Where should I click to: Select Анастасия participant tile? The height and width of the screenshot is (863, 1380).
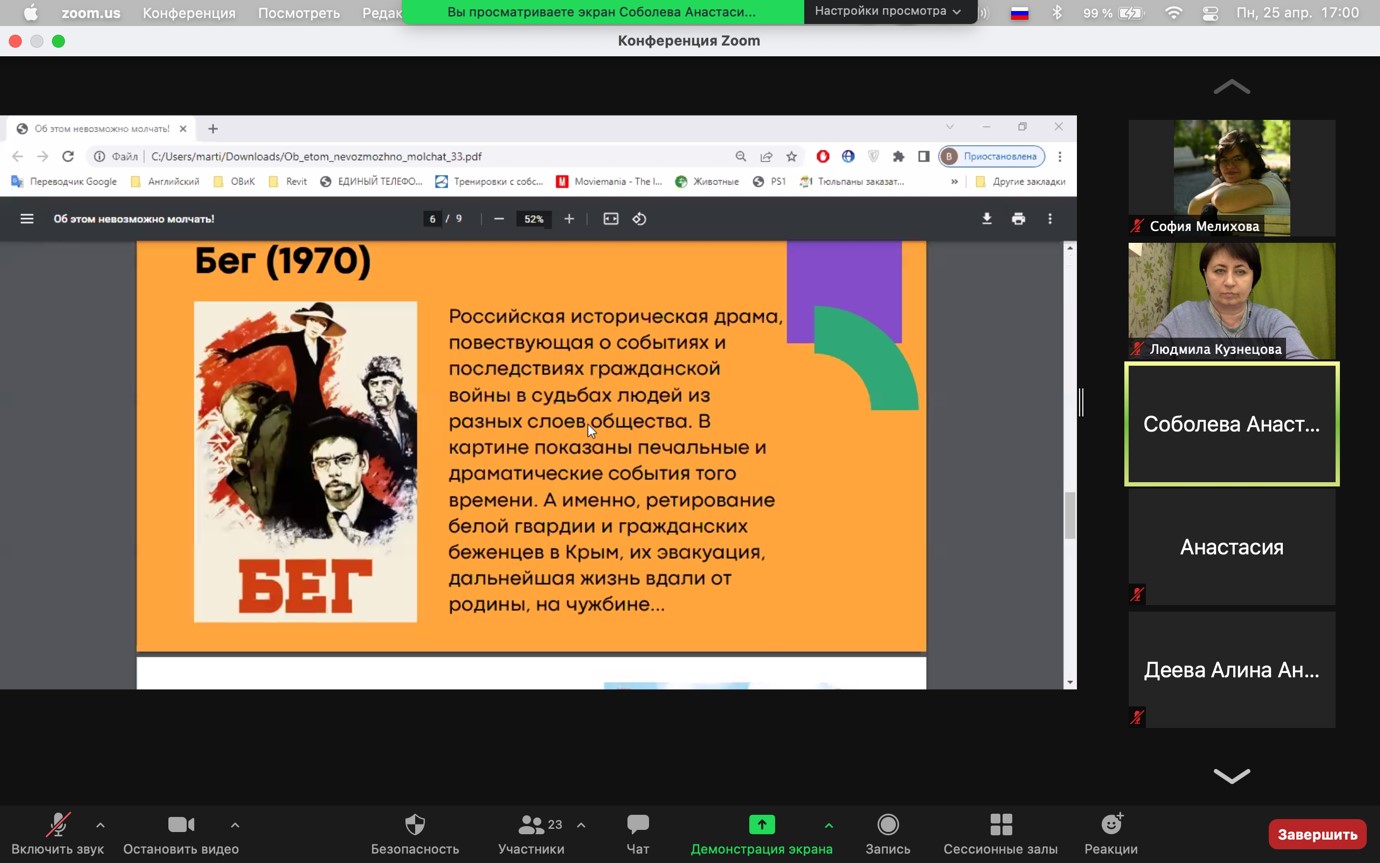coord(1232,547)
